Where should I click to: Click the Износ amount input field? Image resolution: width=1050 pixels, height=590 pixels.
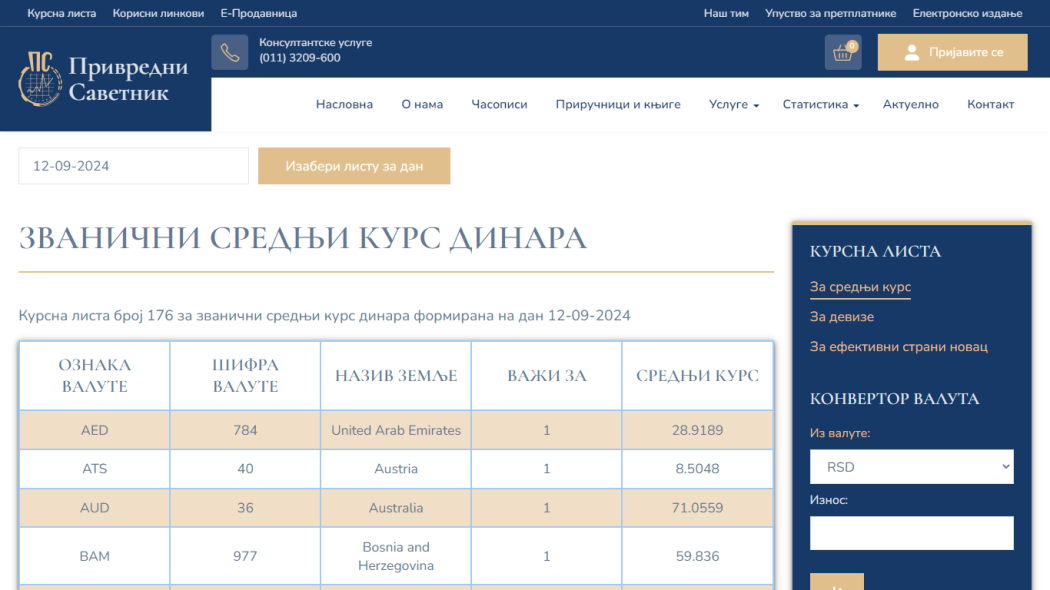tap(911, 533)
